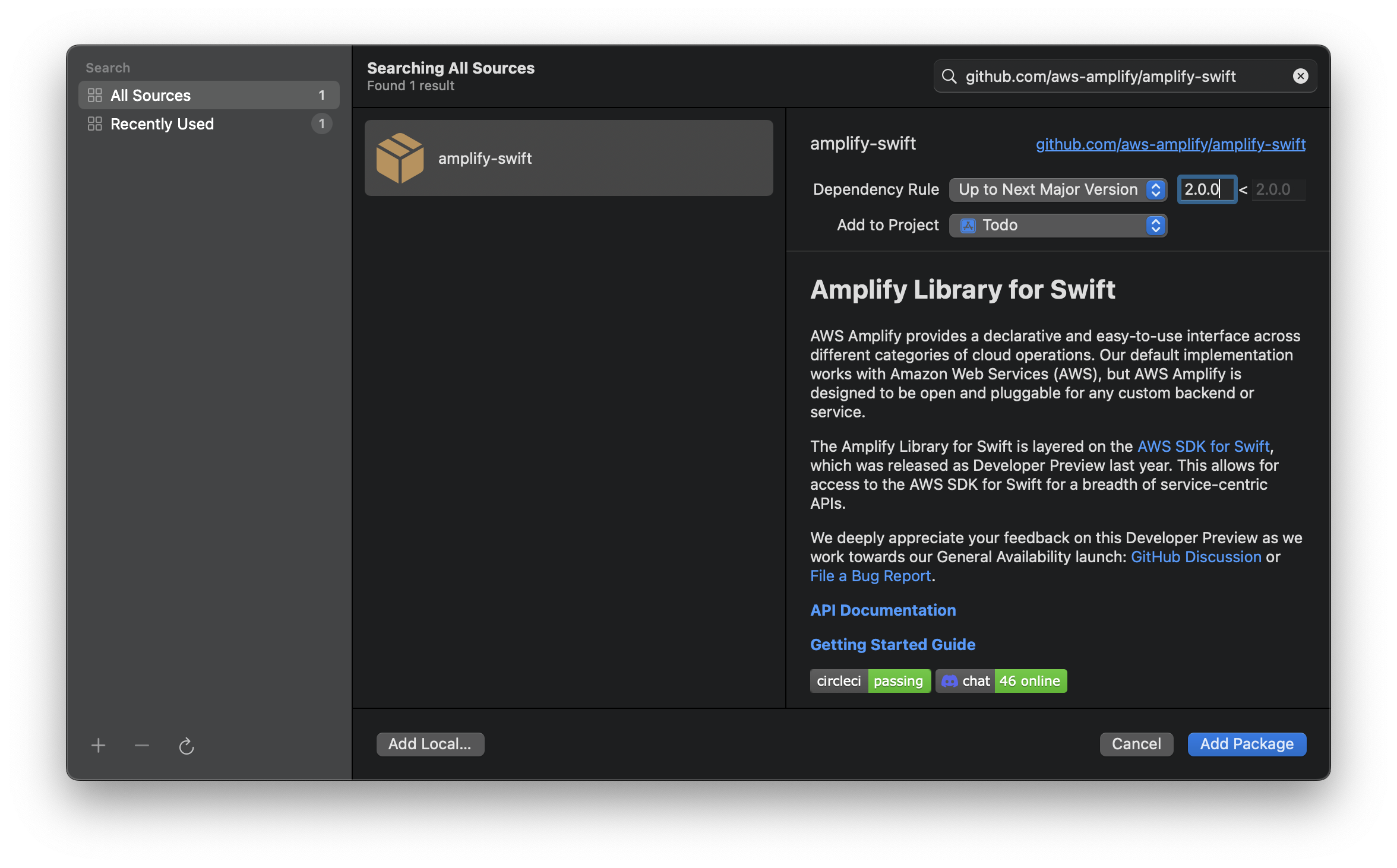
Task: Select the amplify-swift search result row
Action: 569,158
